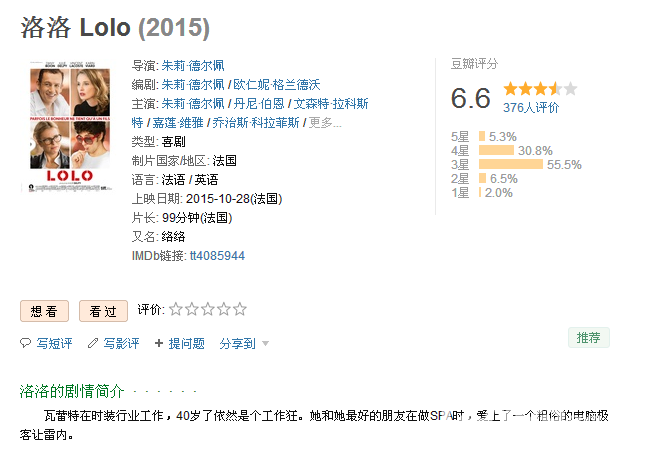Click the pencil icon beside 写影评
This screenshot has height=464, width=650.
[x=92, y=343]
